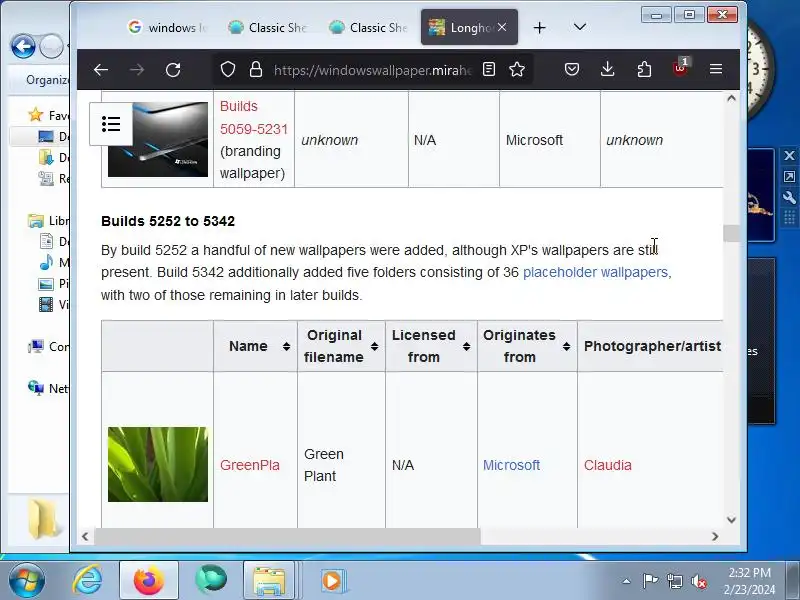
Task: Open placeholder wallpapers link
Action: tap(595, 272)
